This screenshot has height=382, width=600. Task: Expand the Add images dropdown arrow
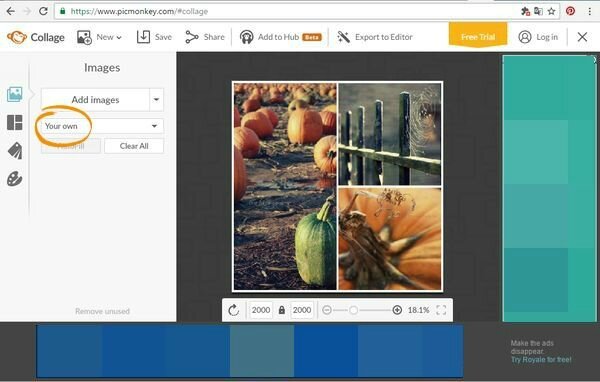point(156,100)
